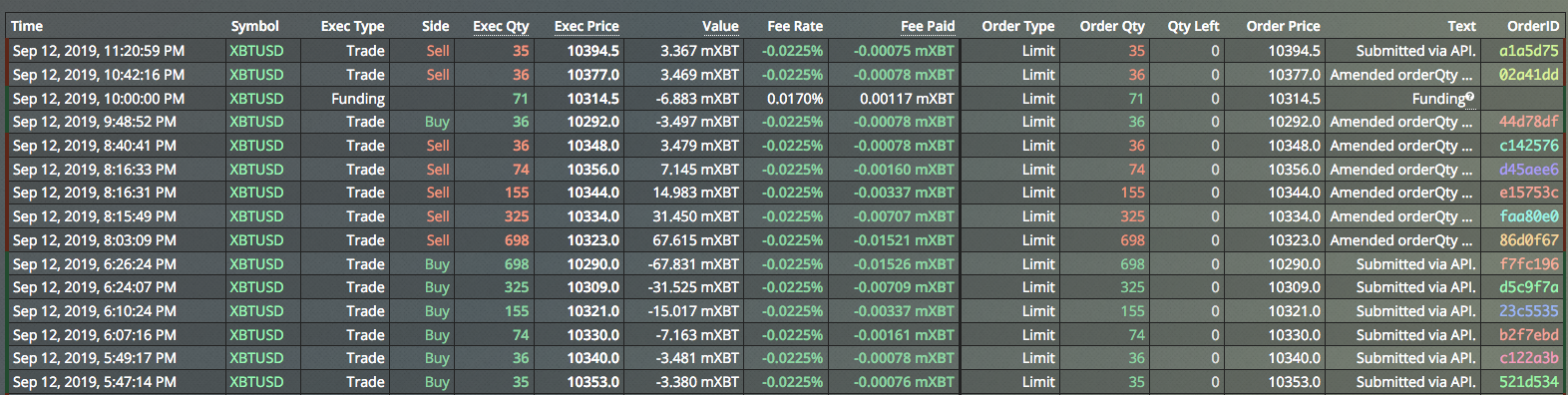Expand truncated text for order 86d0f67
Image resolution: width=1568 pixels, height=395 pixels.
tap(1401, 240)
